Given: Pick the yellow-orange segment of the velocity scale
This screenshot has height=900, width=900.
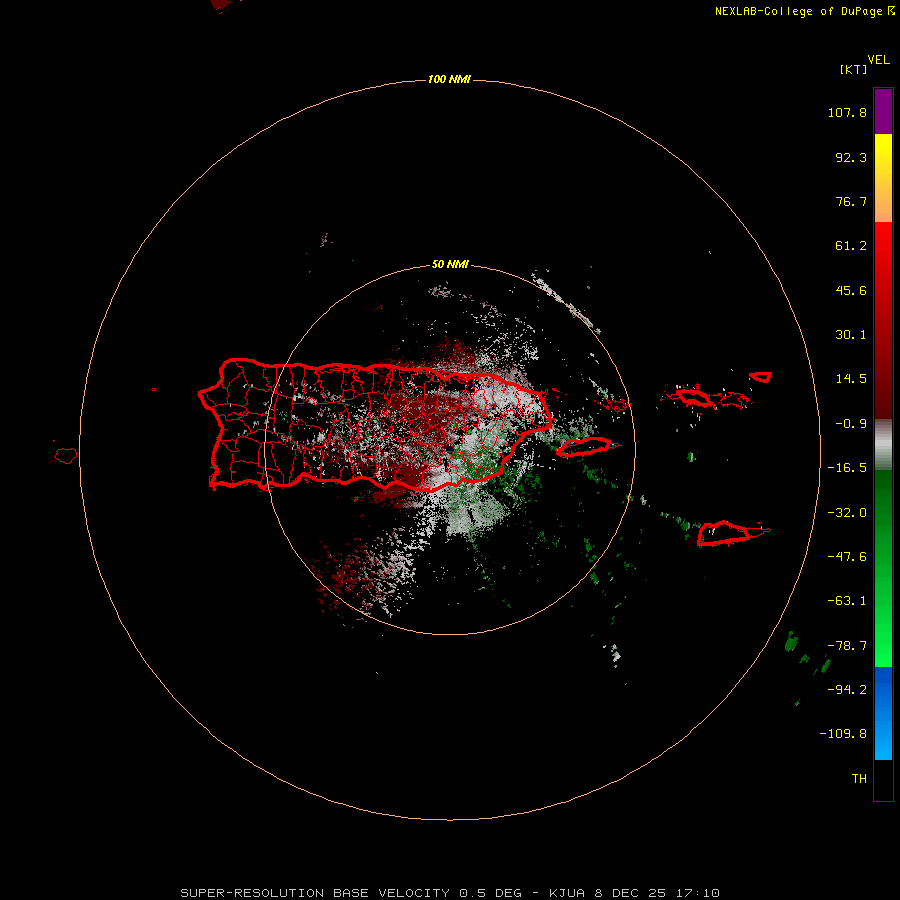Looking at the screenshot, I should [883, 178].
